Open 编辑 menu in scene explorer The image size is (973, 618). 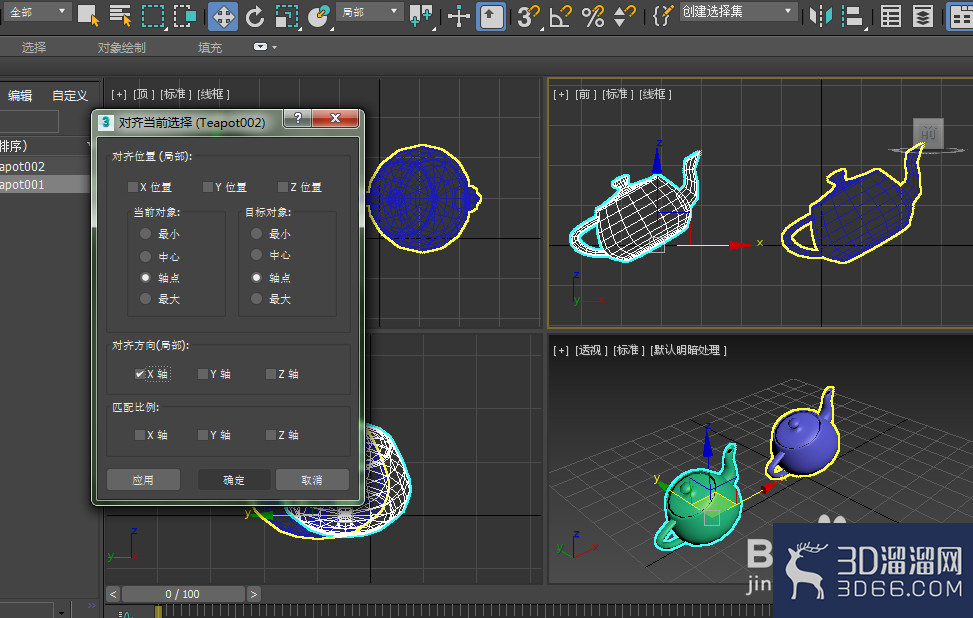click(20, 96)
